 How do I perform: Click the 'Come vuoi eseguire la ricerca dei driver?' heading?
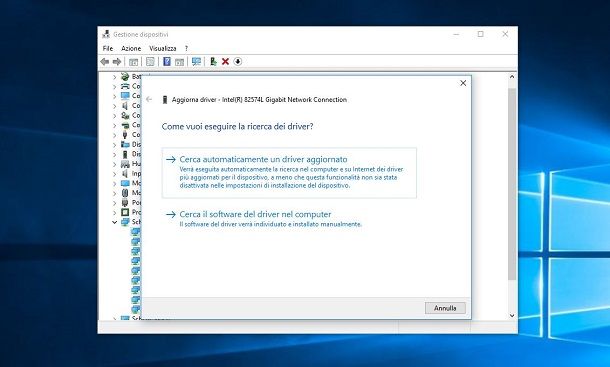click(x=237, y=126)
